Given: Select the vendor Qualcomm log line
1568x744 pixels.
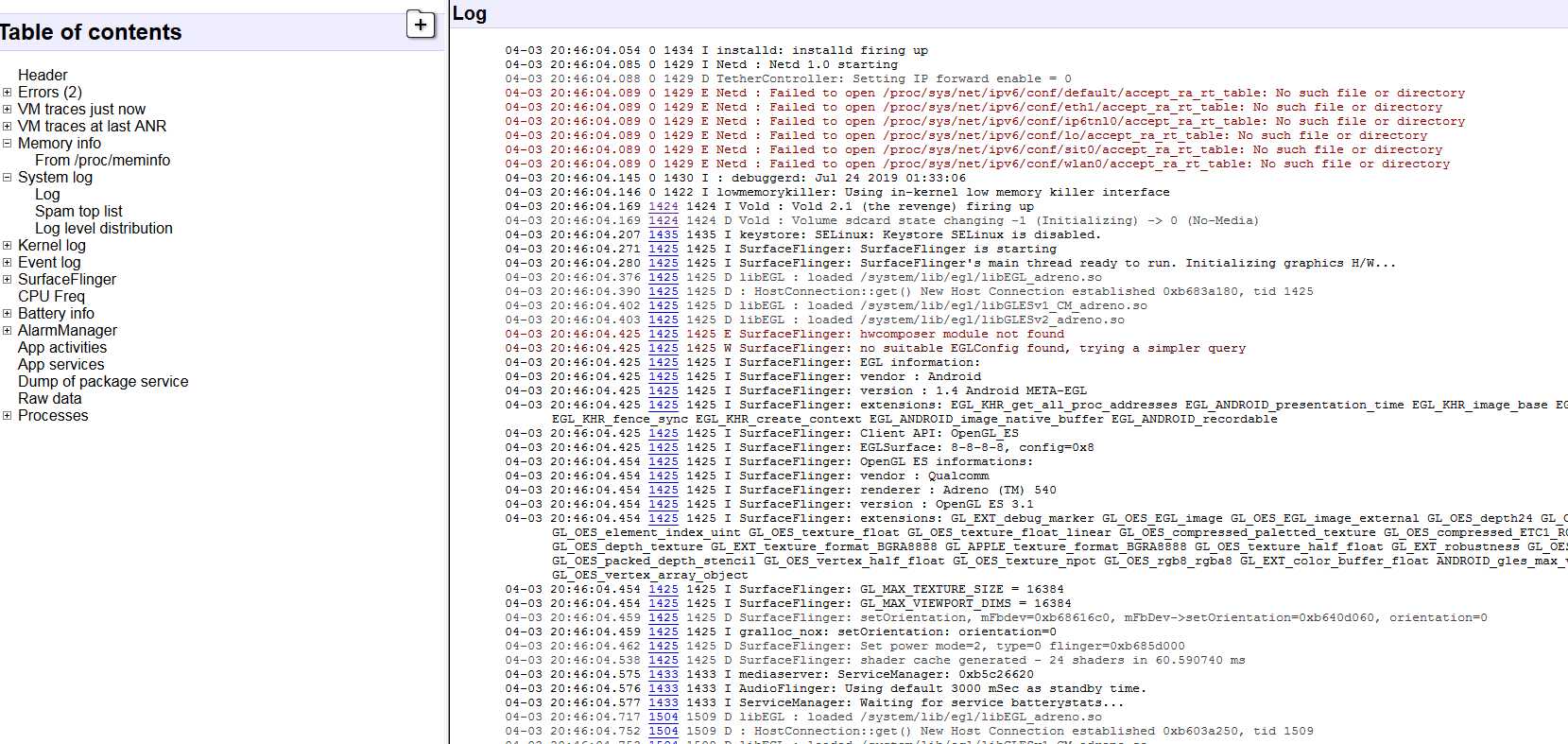Looking at the screenshot, I should pos(747,476).
